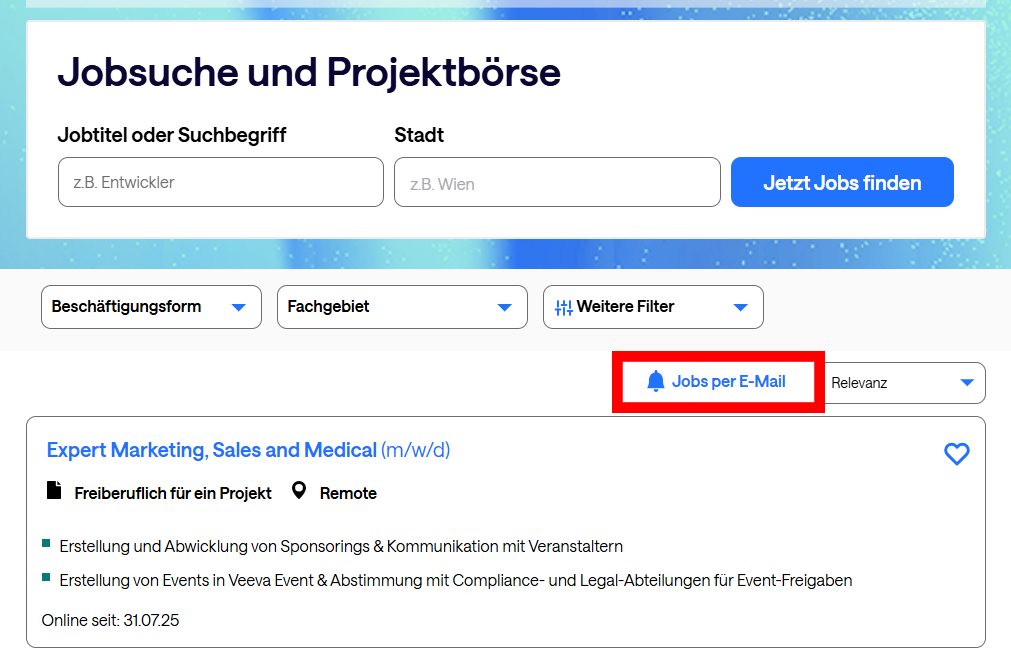Open the Beschäftigungsform dropdown
Image resolution: width=1011 pixels, height=665 pixels.
click(x=151, y=307)
